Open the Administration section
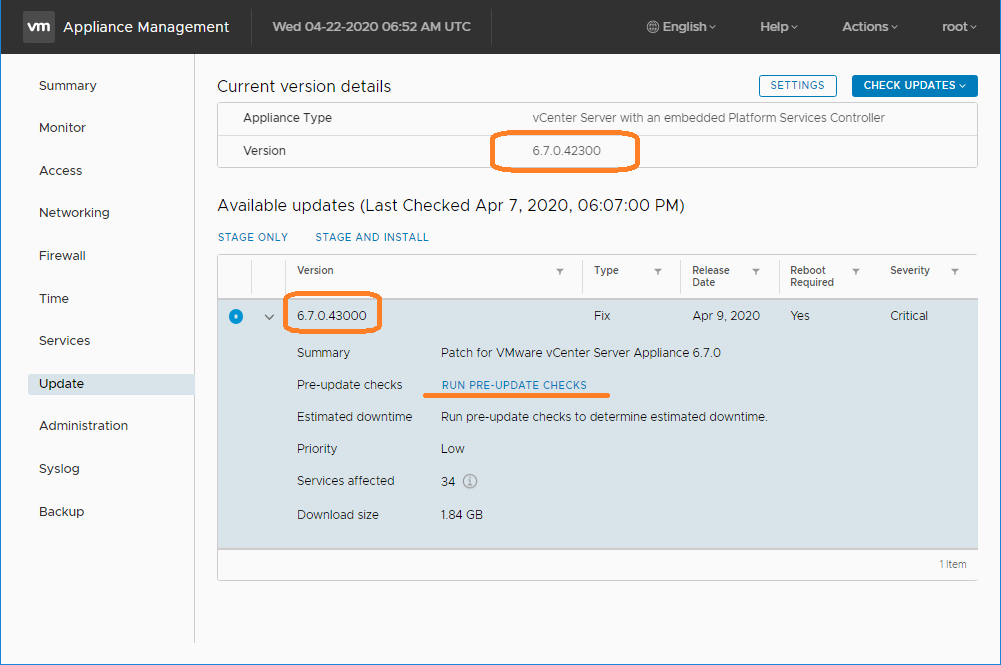 pos(84,425)
